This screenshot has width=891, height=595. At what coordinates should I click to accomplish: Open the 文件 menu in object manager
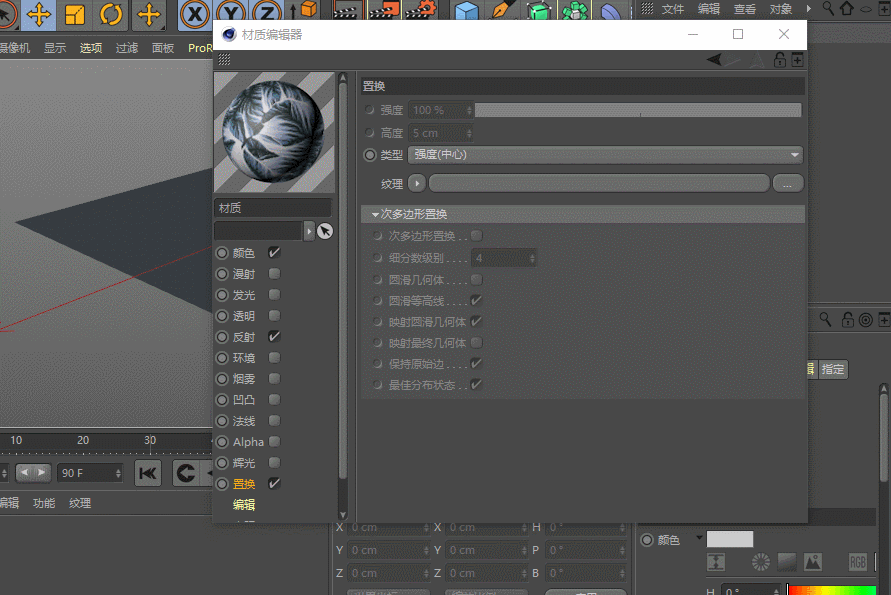point(673,9)
